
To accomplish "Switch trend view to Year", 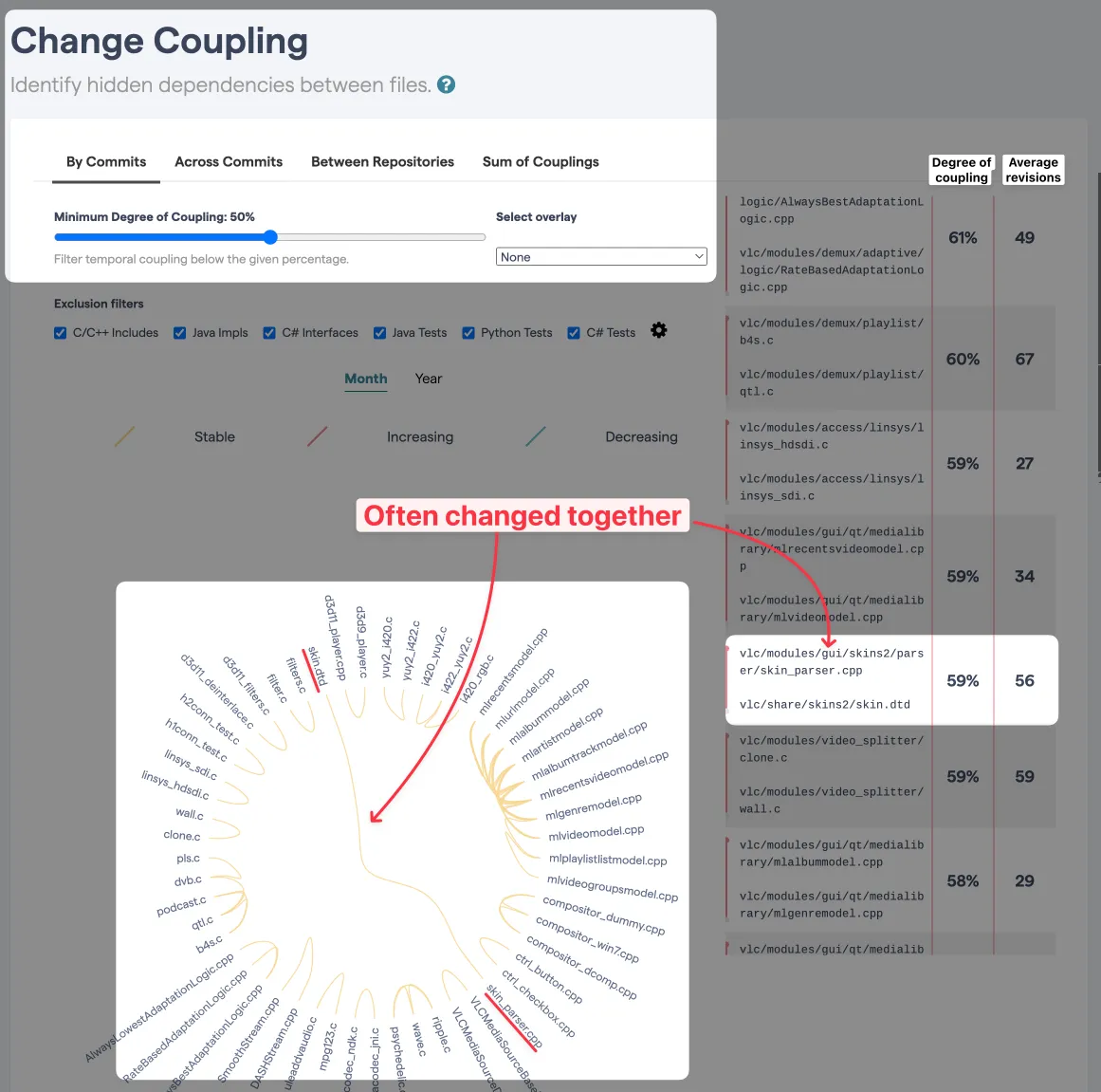I will coord(429,379).
